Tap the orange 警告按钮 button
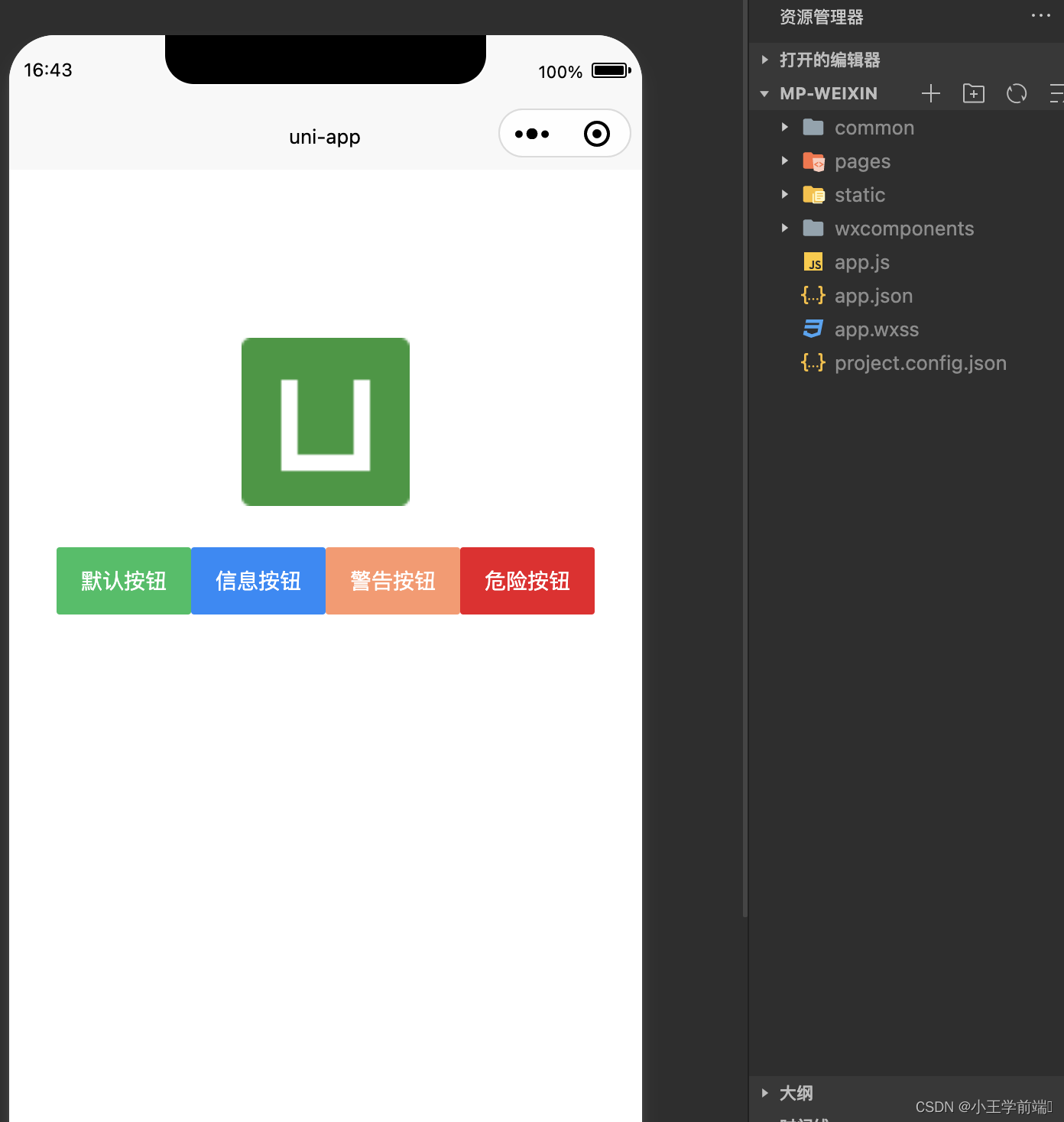 point(393,581)
